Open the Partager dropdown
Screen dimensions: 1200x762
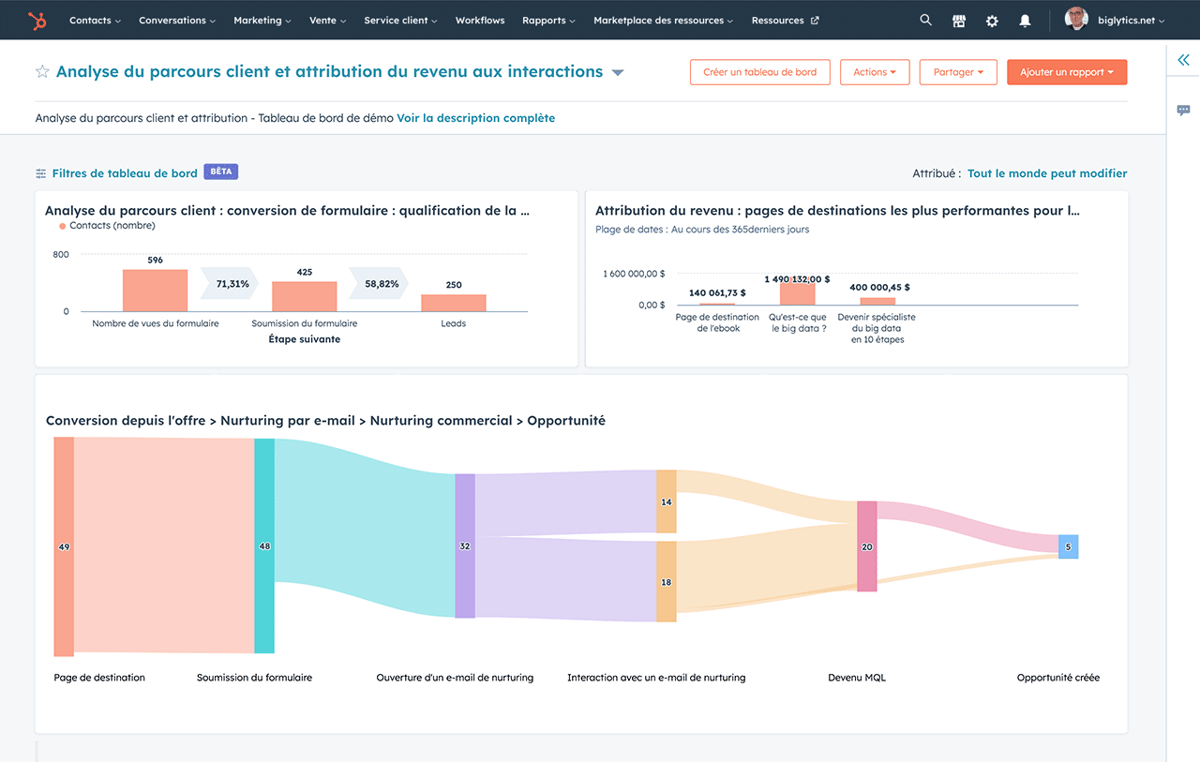point(957,71)
